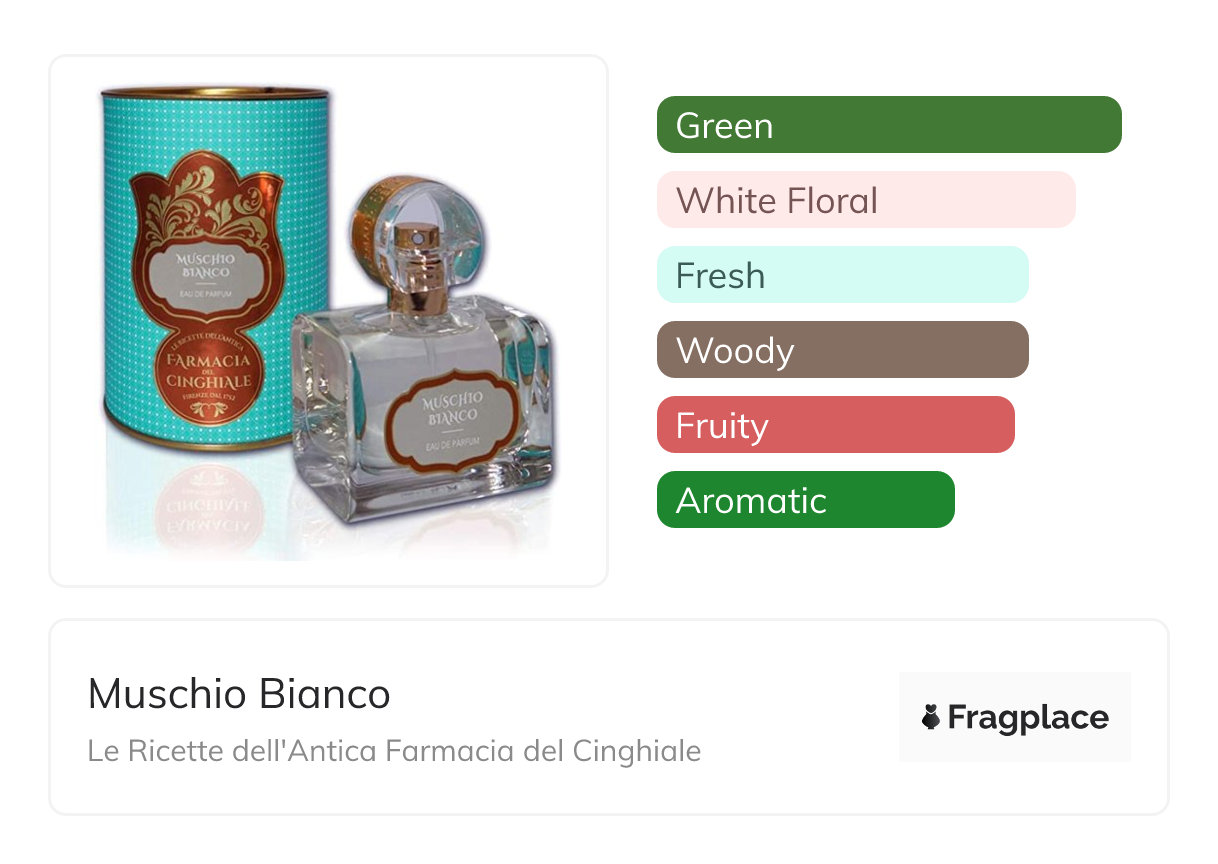Click the Aromatic label text
Screen dimensions: 1218x864
tap(751, 500)
